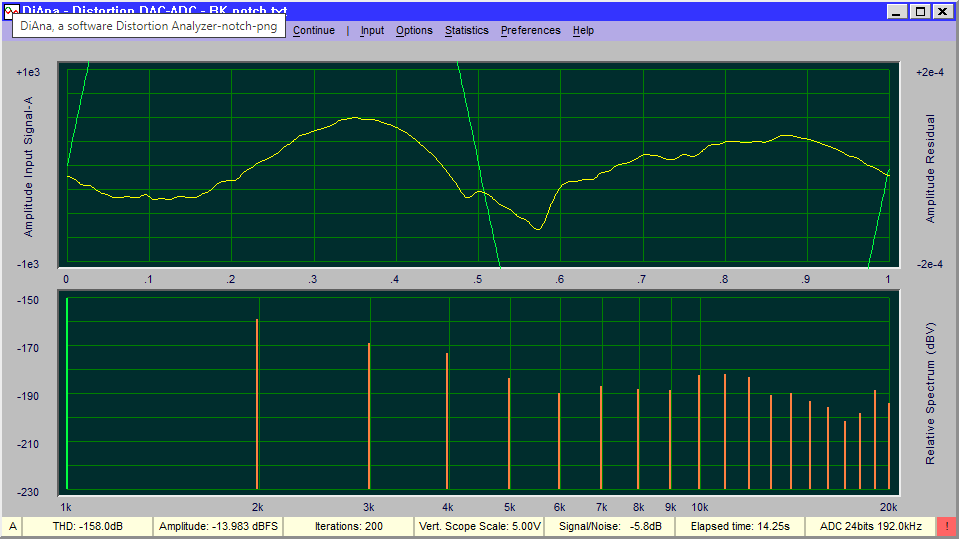The width and height of the screenshot is (959, 539).
Task: Click the 20k frequency axis label
Action: [889, 507]
